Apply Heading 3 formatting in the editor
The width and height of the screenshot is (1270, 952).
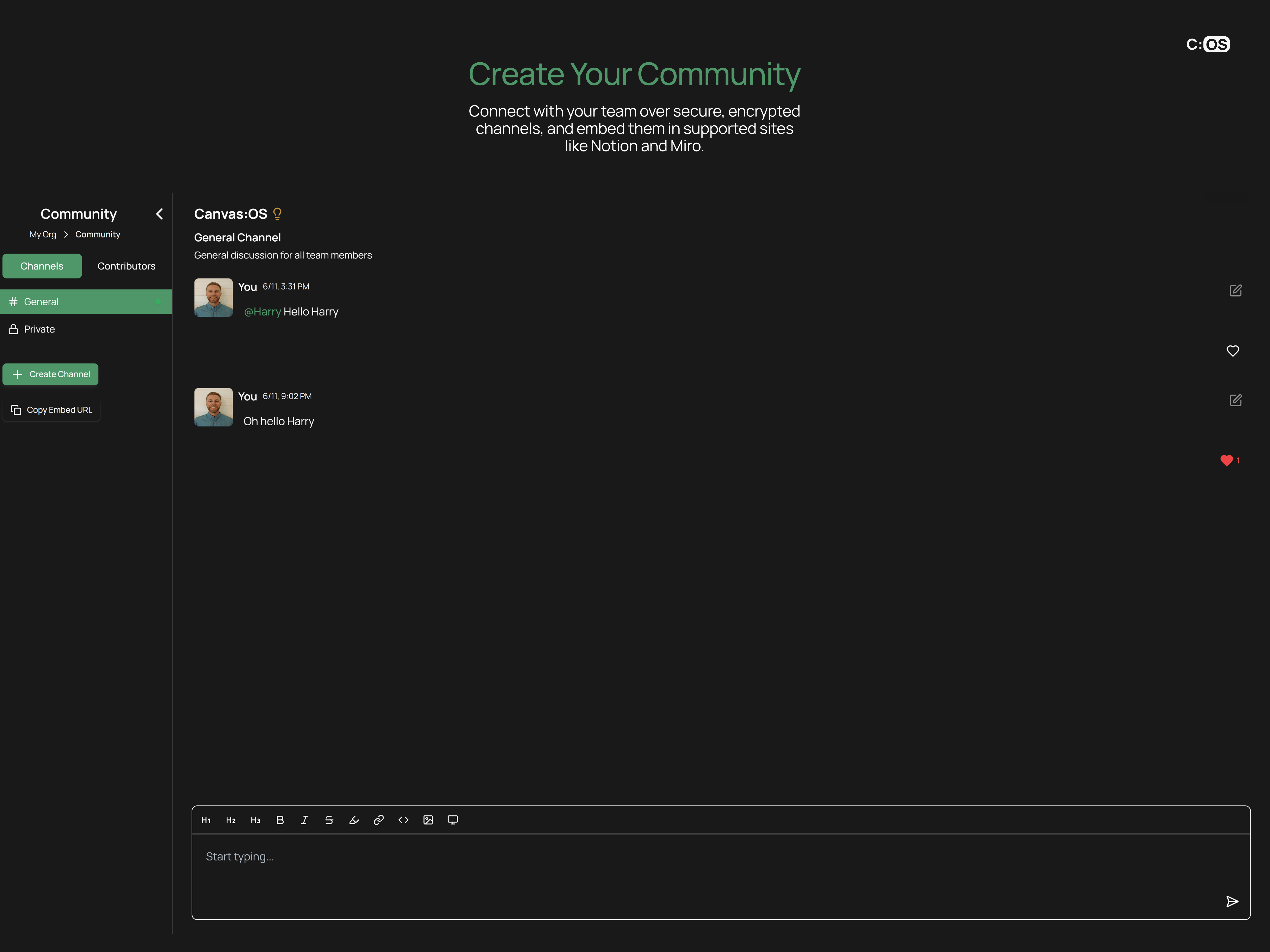coord(255,820)
